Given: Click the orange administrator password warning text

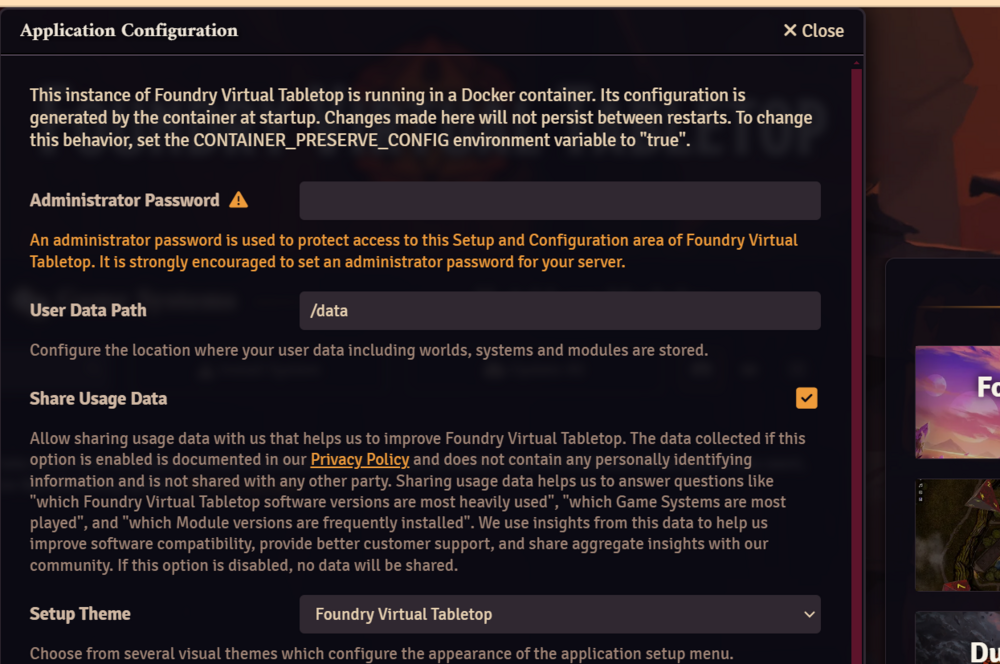Looking at the screenshot, I should tap(413, 251).
